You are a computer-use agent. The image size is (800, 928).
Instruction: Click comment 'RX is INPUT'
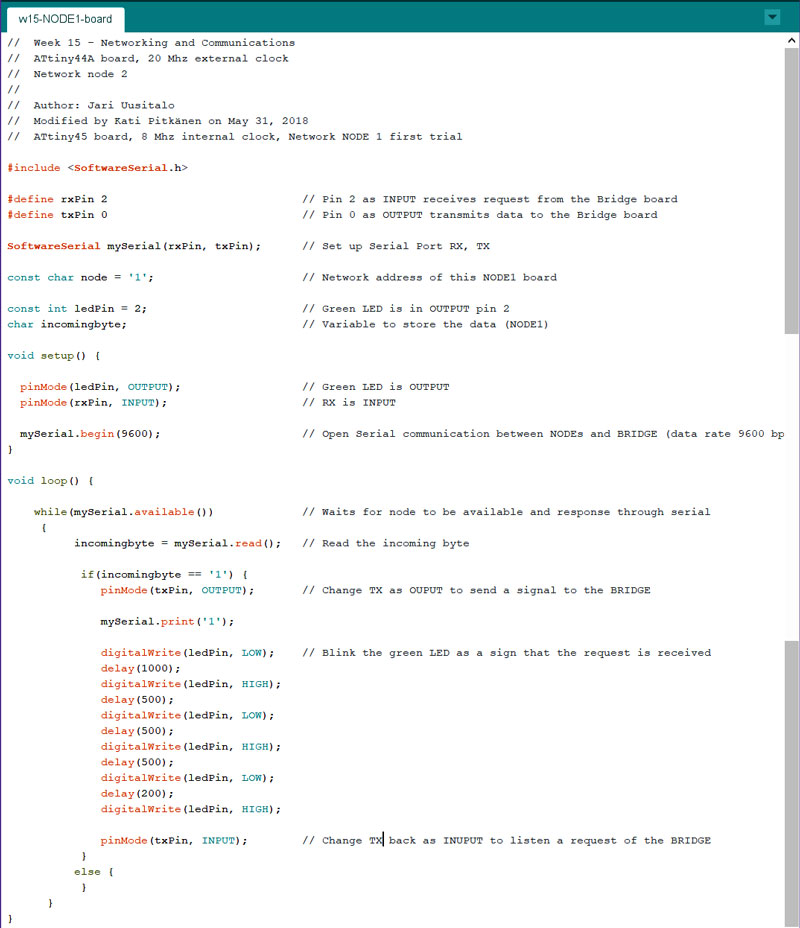[x=359, y=402]
